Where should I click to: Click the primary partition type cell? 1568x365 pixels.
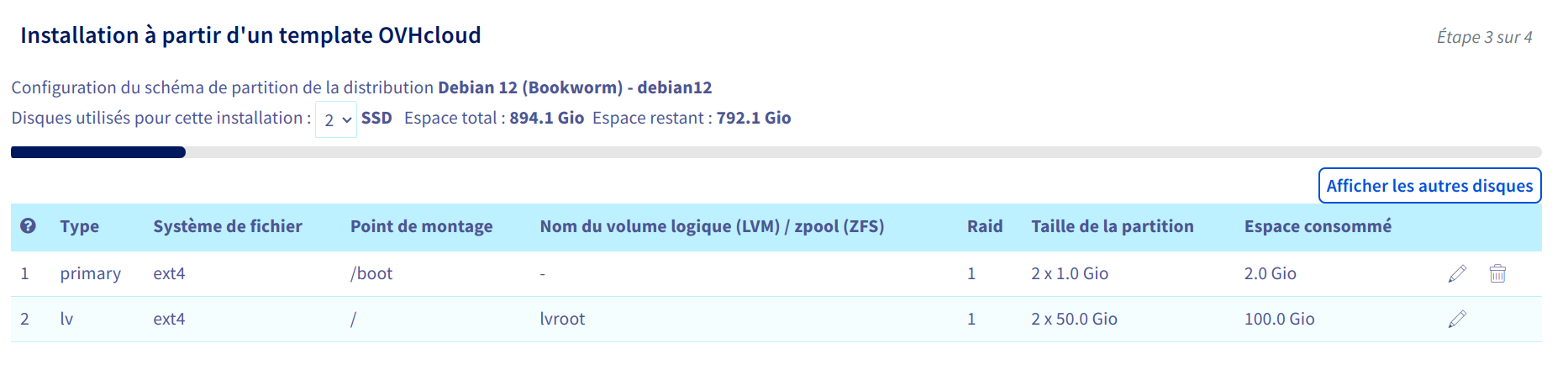(x=91, y=273)
